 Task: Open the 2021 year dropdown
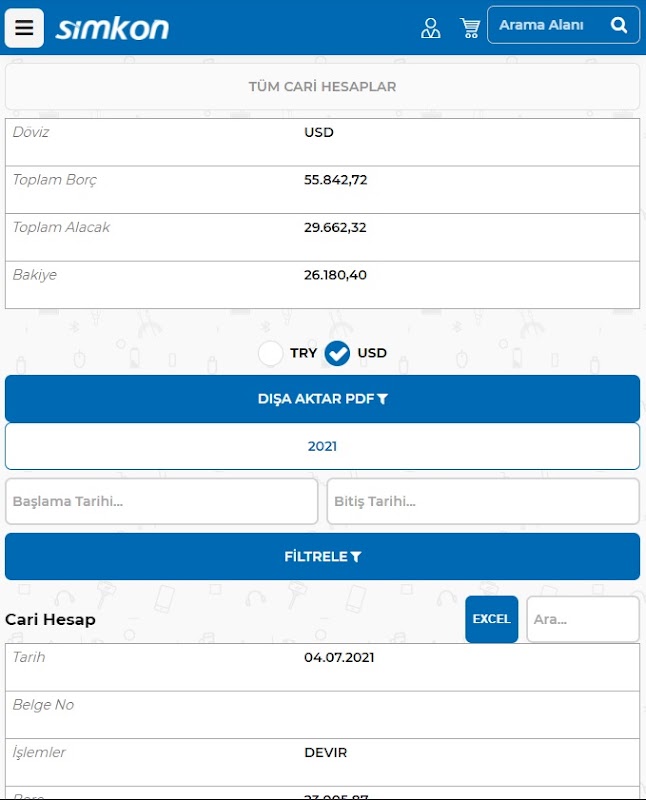(x=322, y=446)
